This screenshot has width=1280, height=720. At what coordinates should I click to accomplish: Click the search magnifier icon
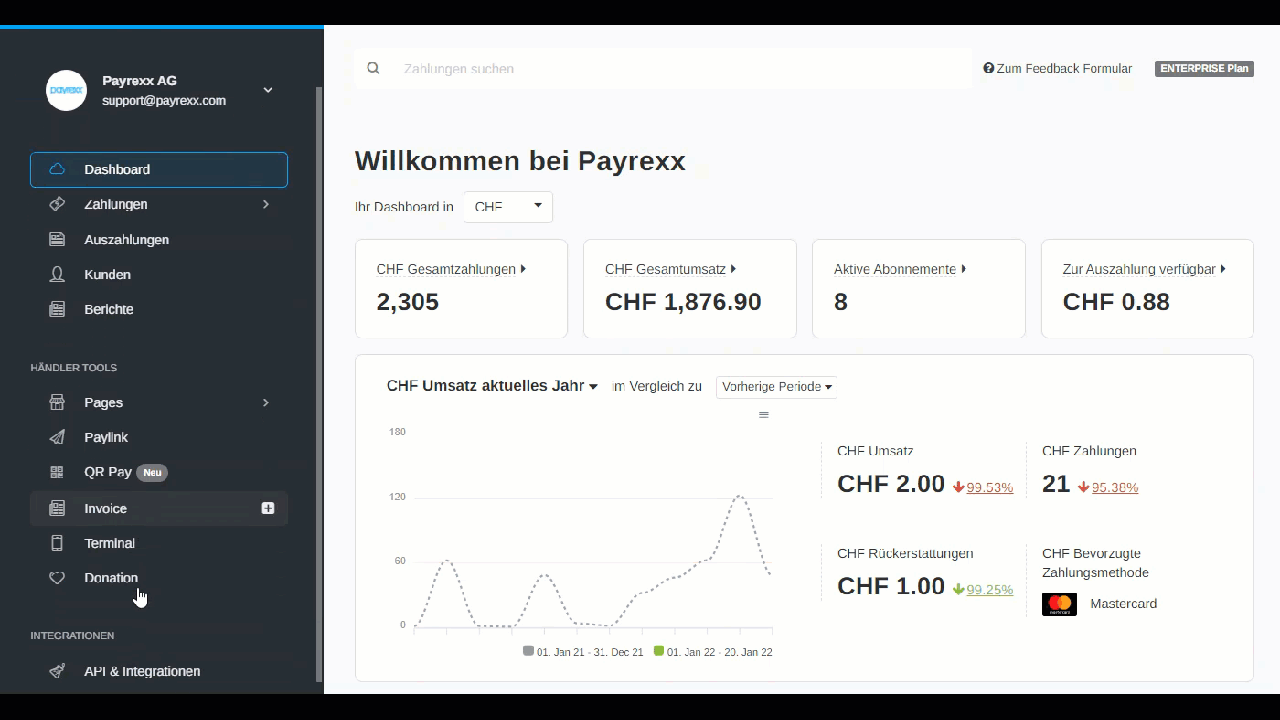[373, 68]
